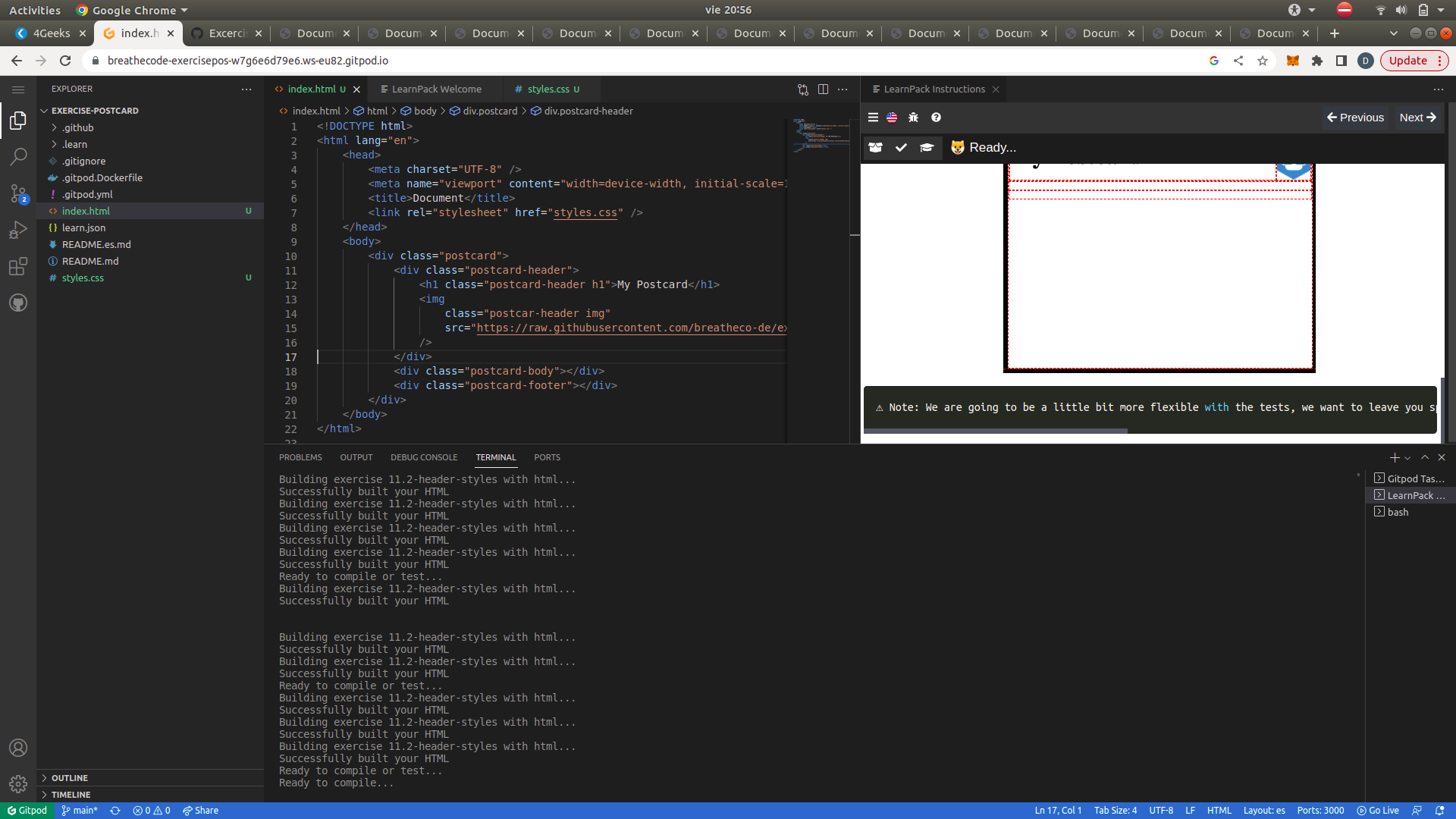
Task: Click the Update button in Chrome
Action: [x=1409, y=60]
